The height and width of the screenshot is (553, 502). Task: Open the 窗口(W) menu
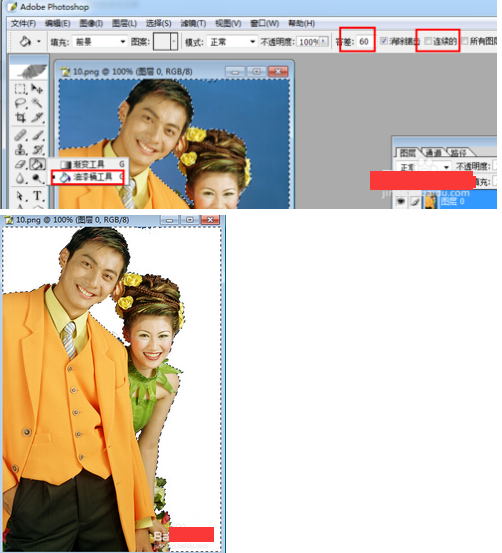265,24
